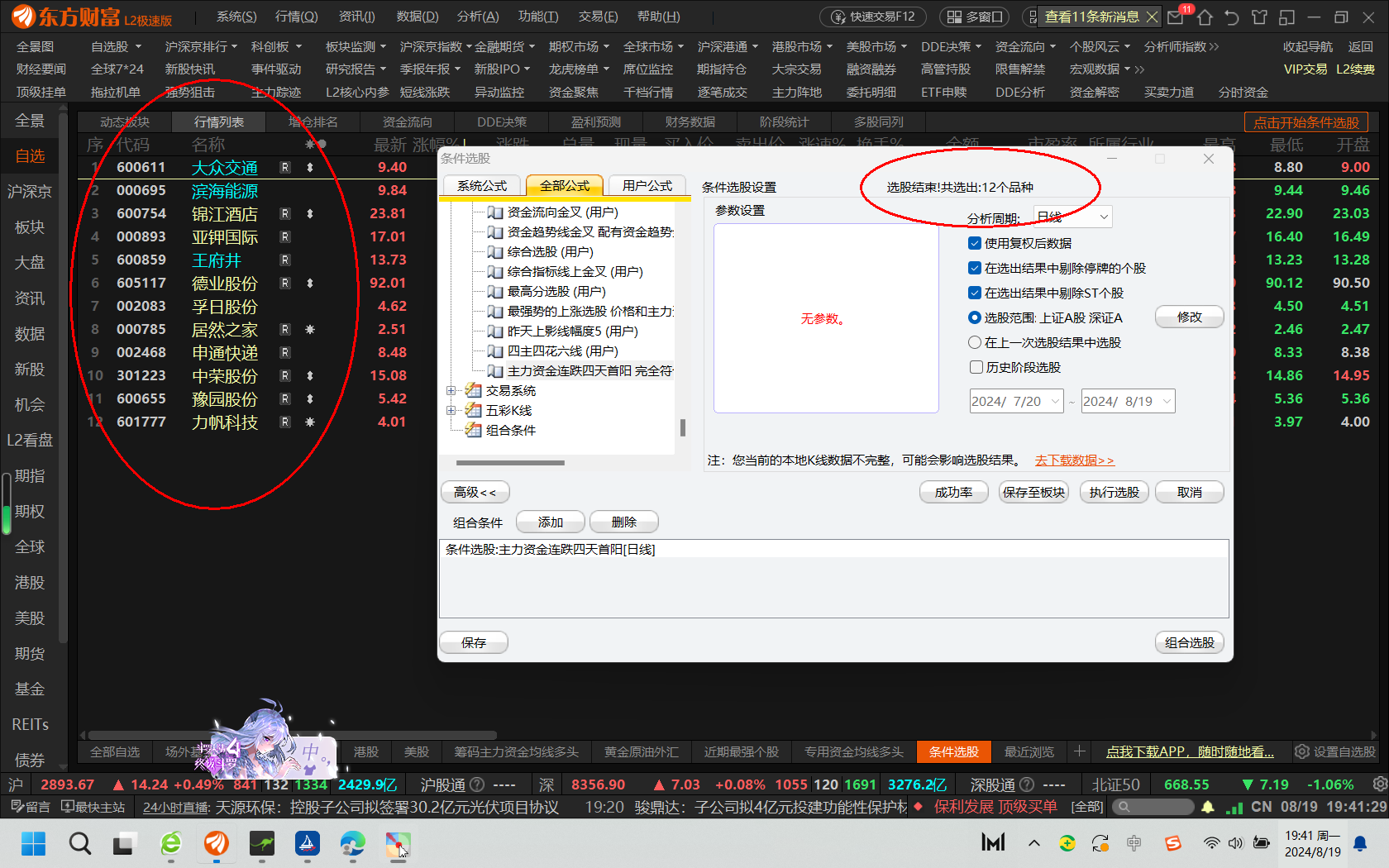
Task: Click the 快速交易F12 button
Action: point(874,17)
